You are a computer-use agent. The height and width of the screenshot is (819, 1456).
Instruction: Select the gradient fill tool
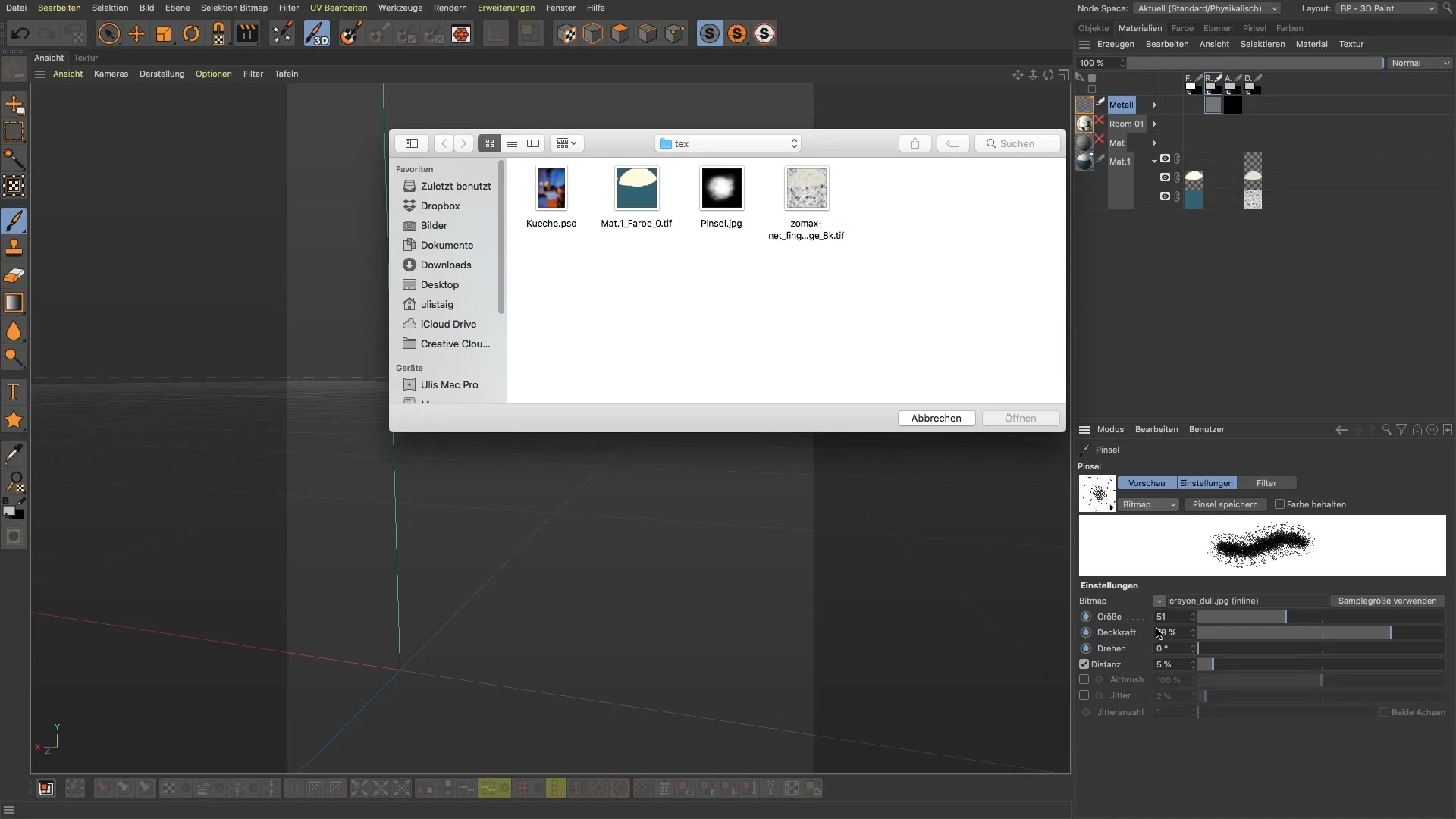coord(14,303)
